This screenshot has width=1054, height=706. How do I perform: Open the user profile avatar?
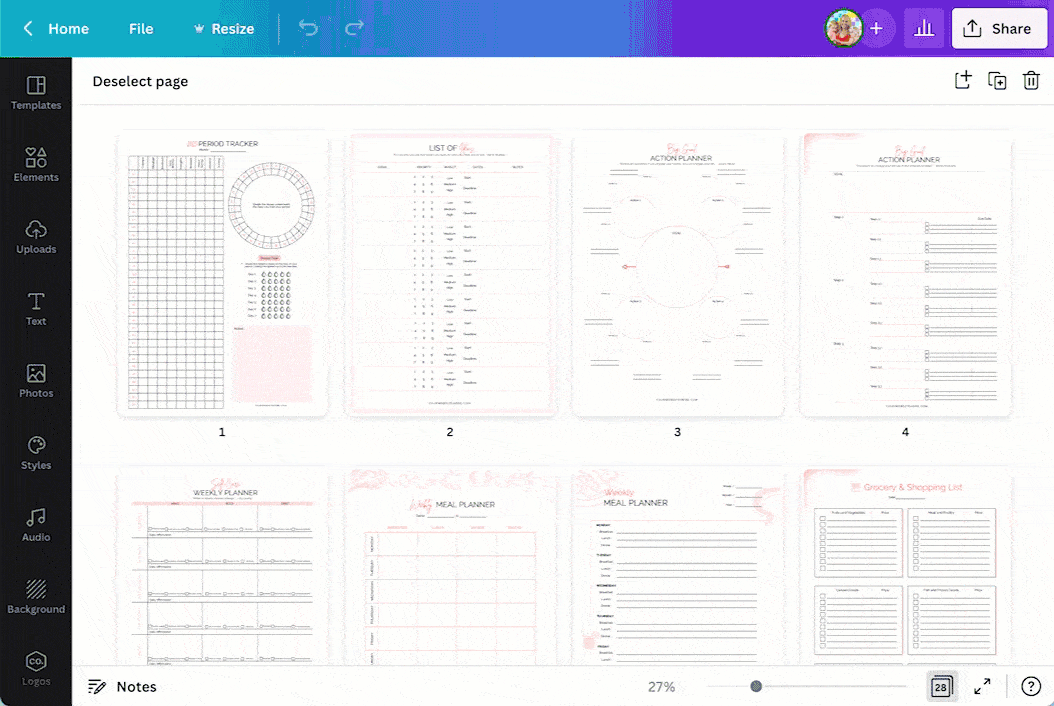[x=843, y=28]
